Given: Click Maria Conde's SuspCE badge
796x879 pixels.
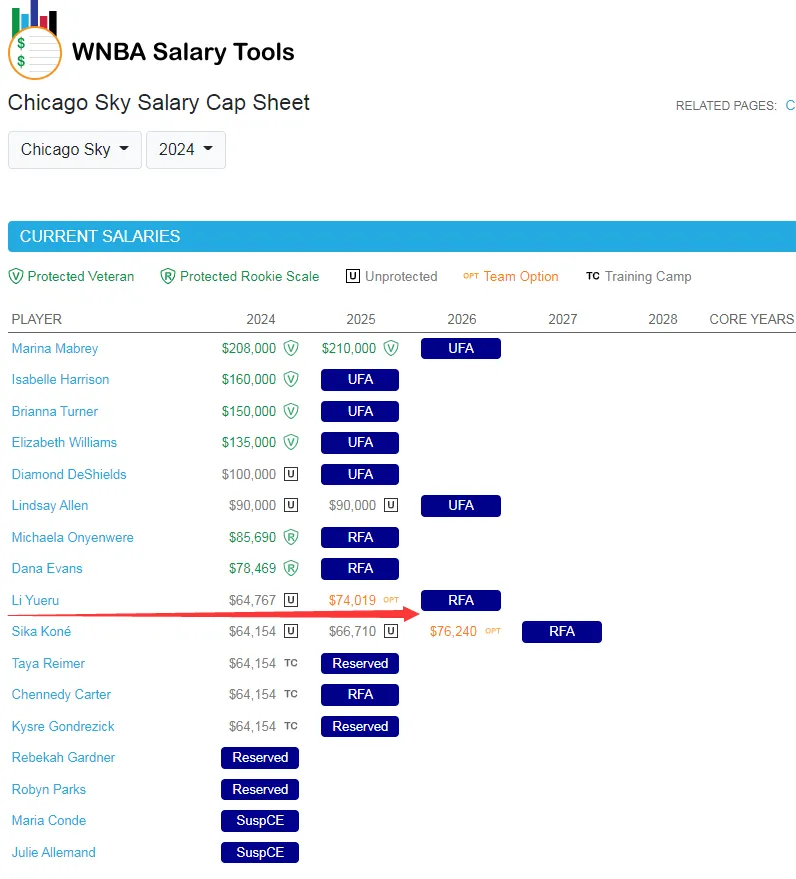Looking at the screenshot, I should pyautogui.click(x=260, y=820).
